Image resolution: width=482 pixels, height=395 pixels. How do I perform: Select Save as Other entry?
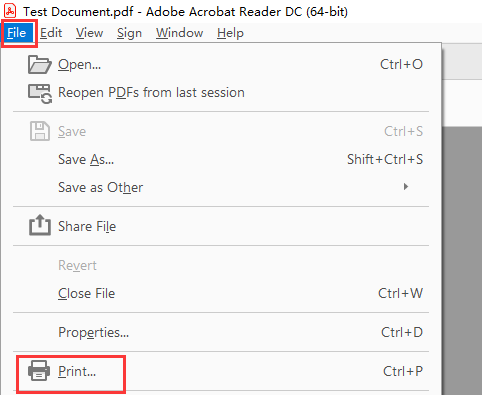(x=221, y=187)
